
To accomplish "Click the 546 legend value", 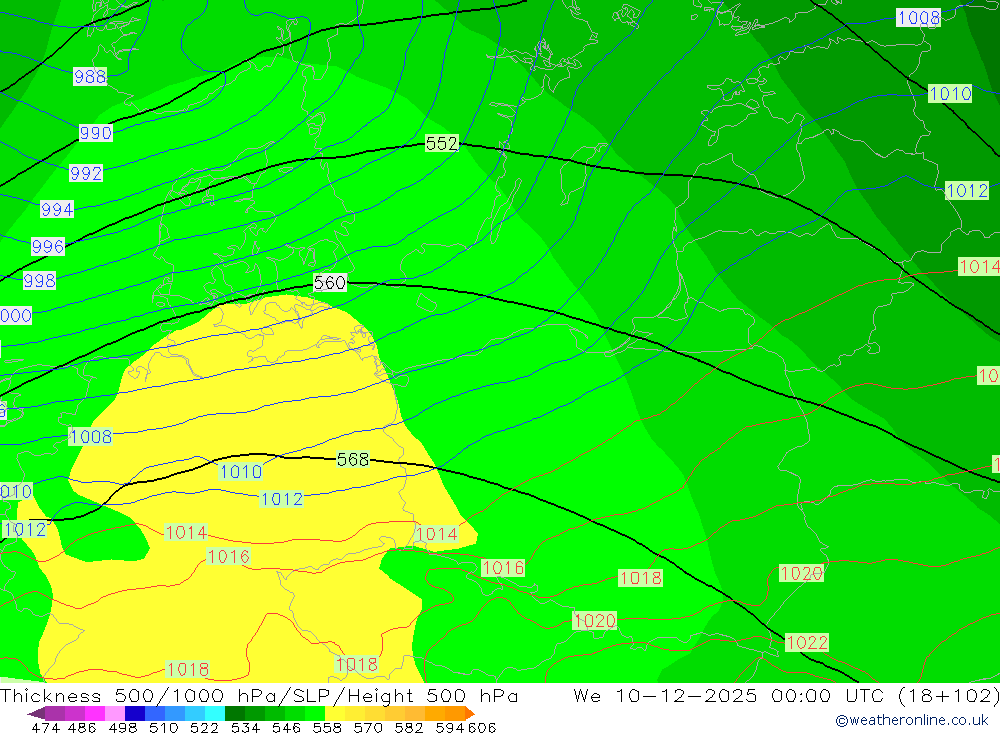I will pyautogui.click(x=286, y=727).
